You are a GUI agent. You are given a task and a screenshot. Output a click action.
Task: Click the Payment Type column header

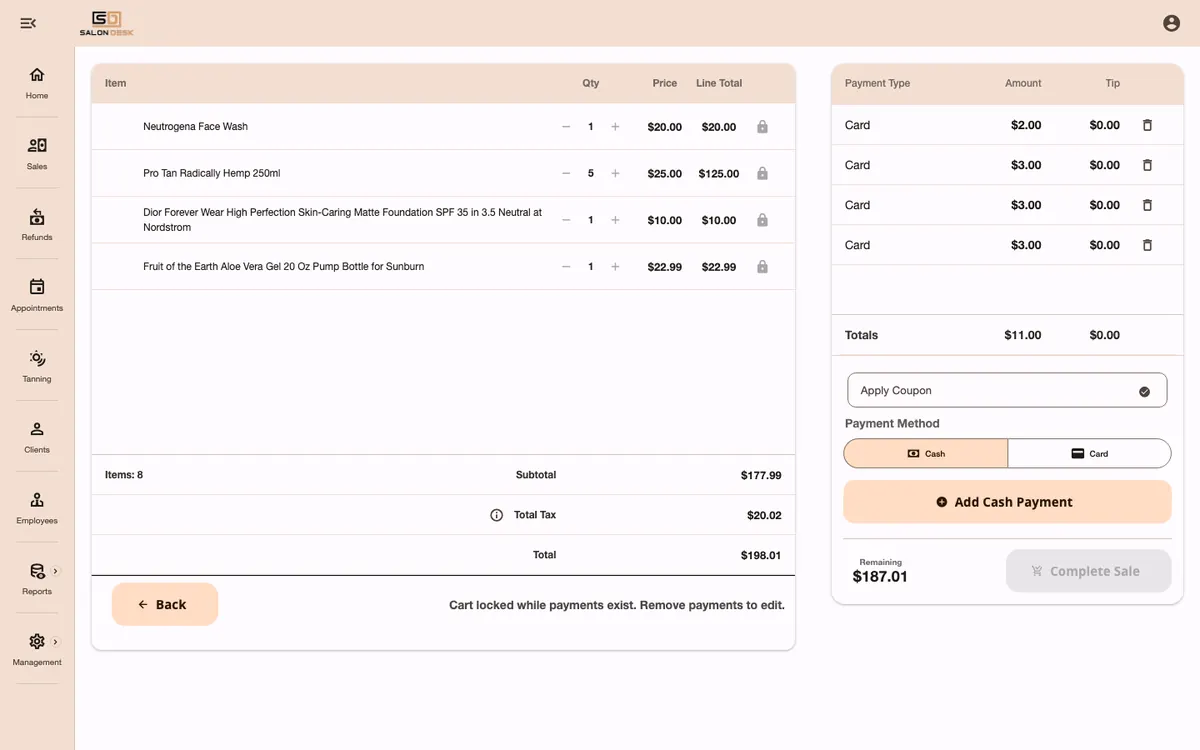(x=877, y=83)
